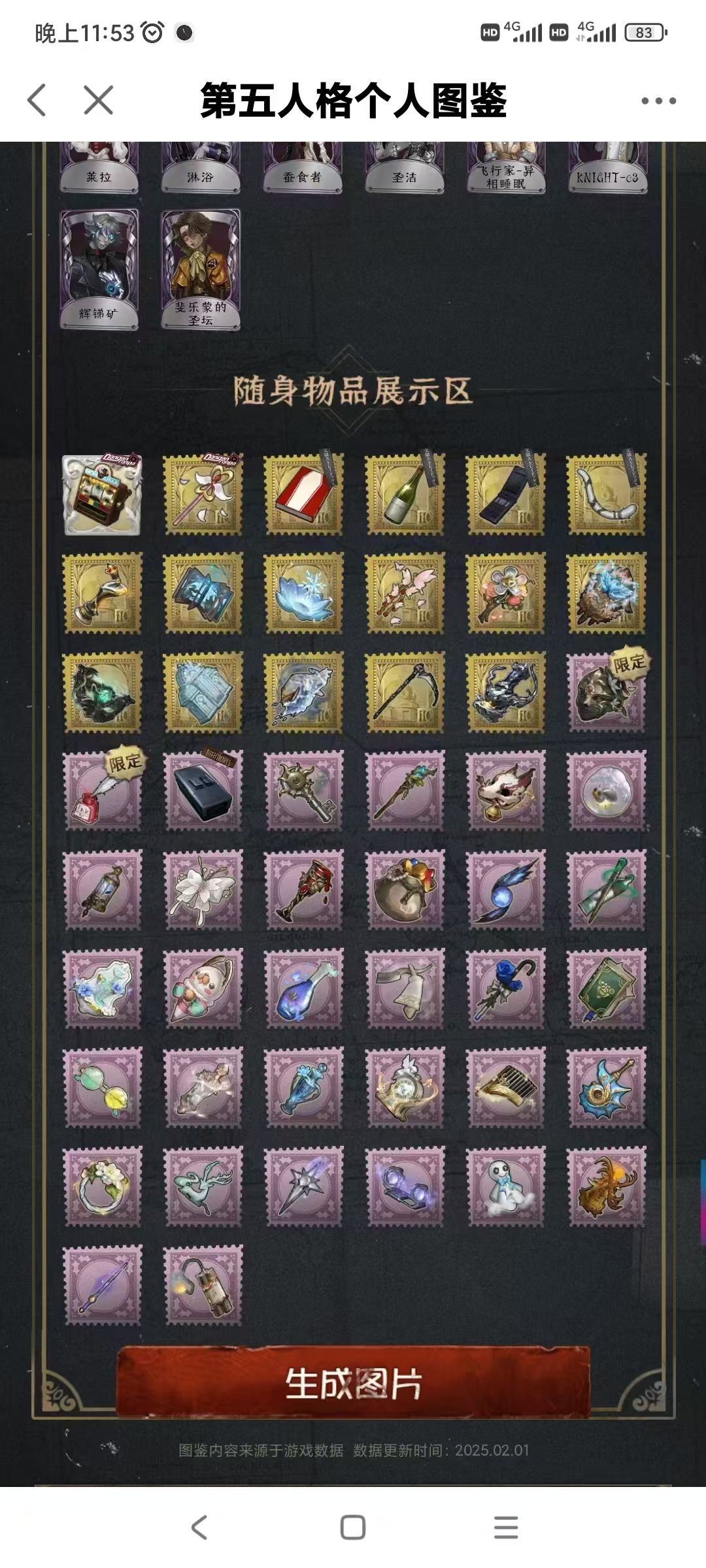Open the 斐乐蒙的圣坛 character card
The width and height of the screenshot is (706, 1568).
[201, 269]
